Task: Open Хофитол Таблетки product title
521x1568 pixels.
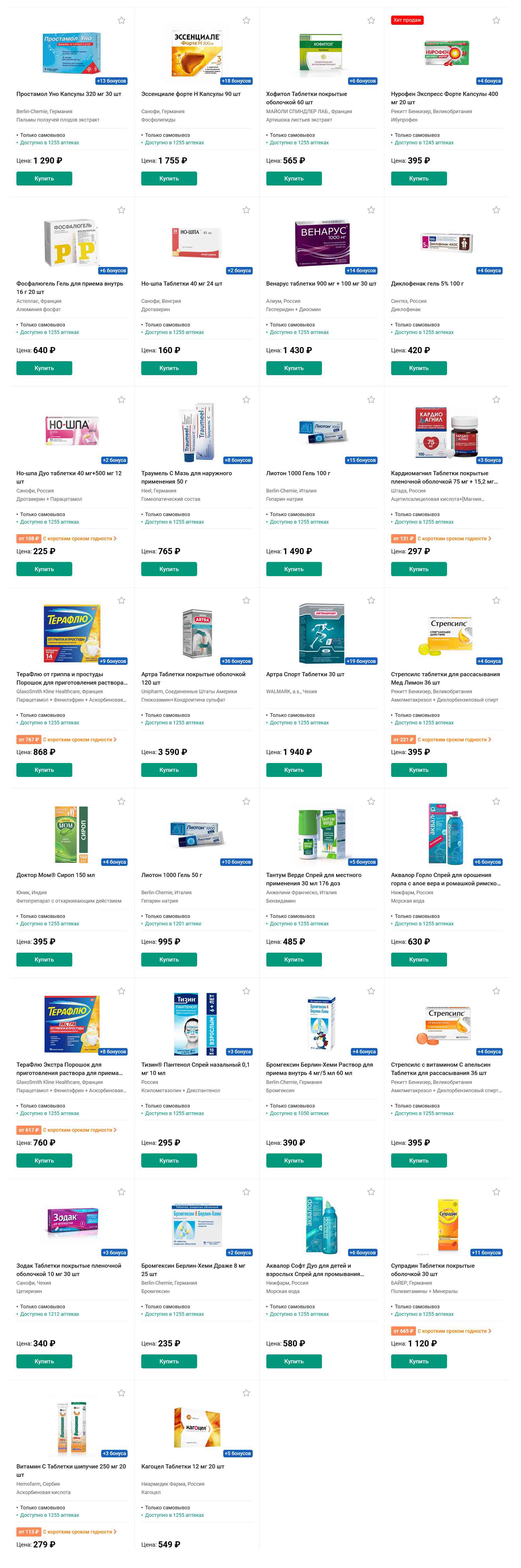Action: 306,98
